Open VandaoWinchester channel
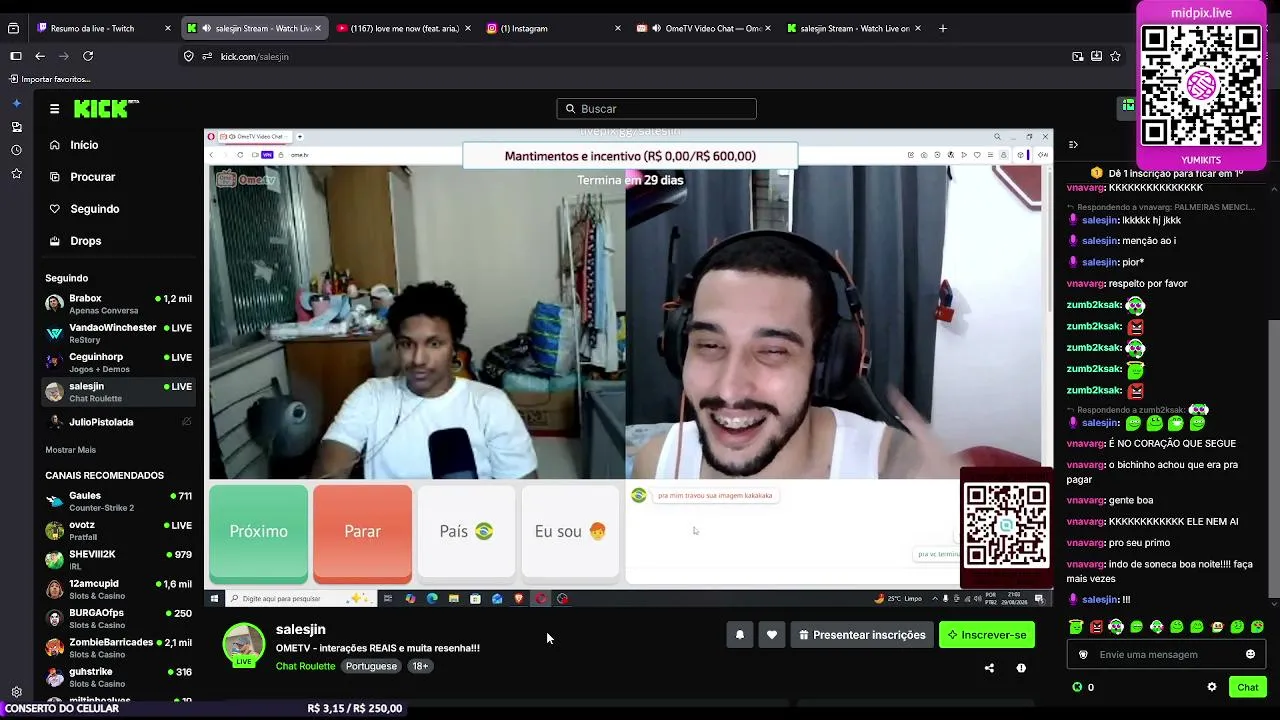The image size is (1280, 720). click(118, 333)
